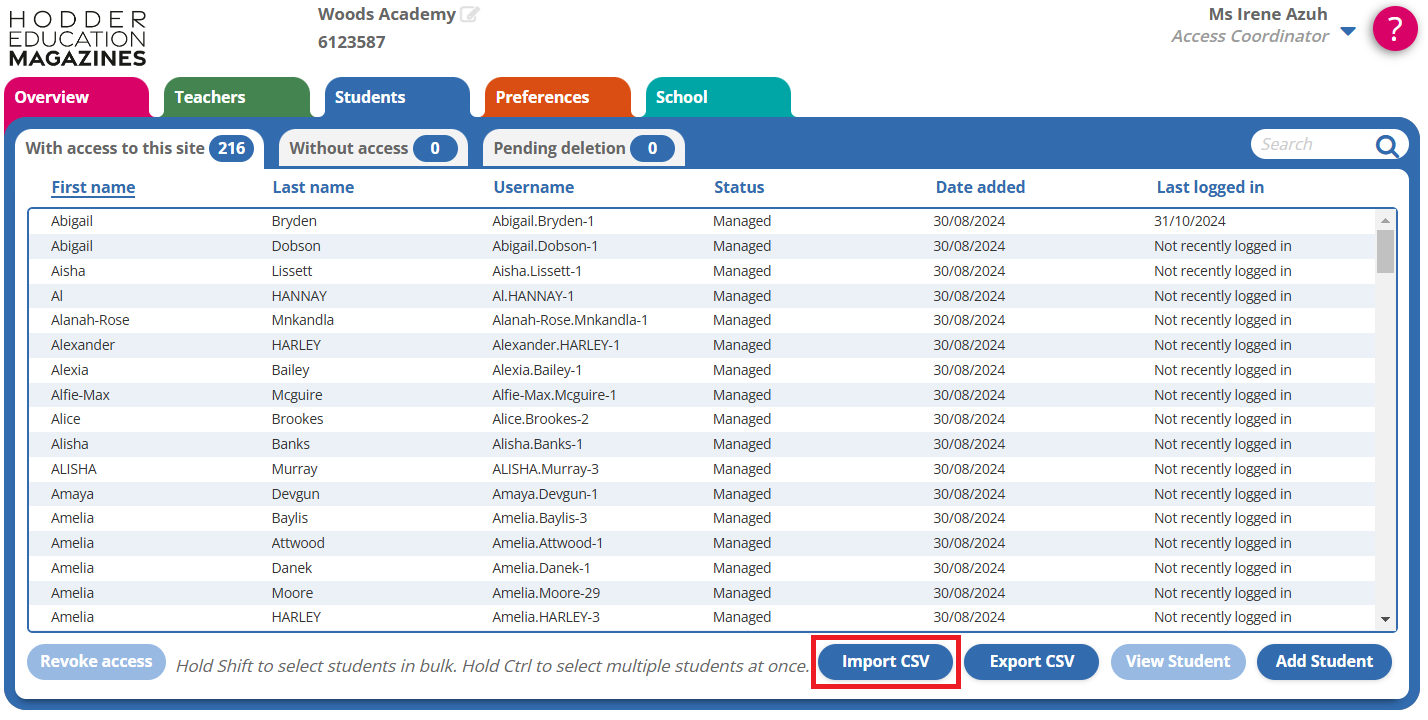Click the edit pencil icon beside Woods Academy

click(469, 15)
